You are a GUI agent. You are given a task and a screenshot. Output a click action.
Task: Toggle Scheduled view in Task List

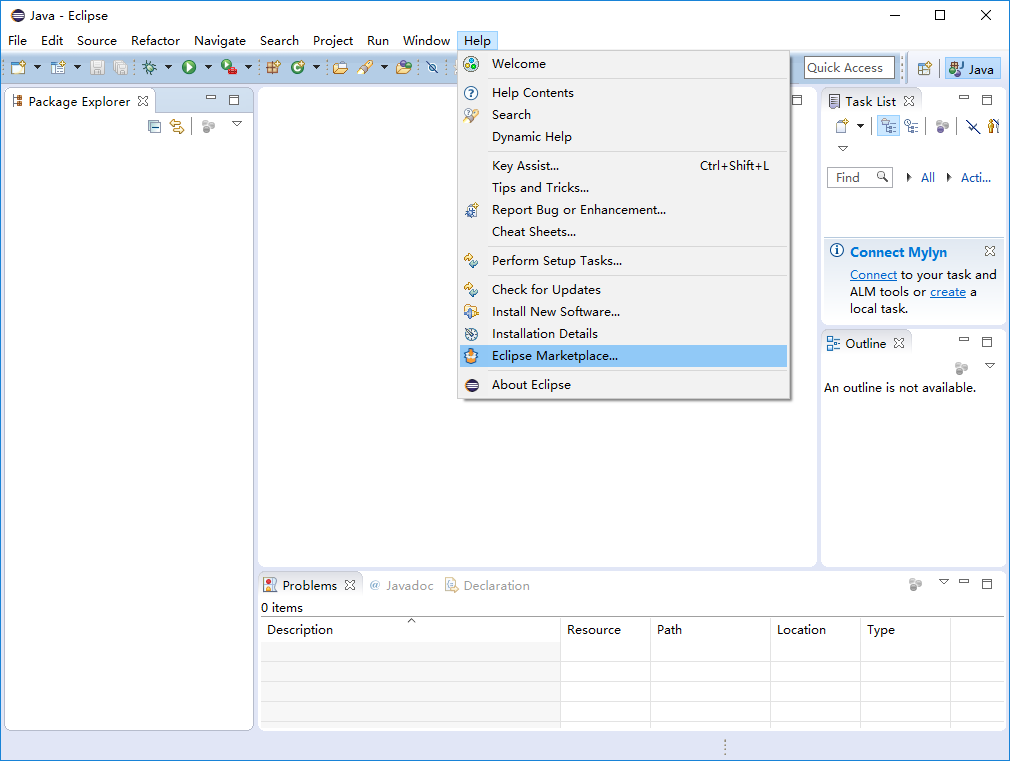tap(911, 126)
